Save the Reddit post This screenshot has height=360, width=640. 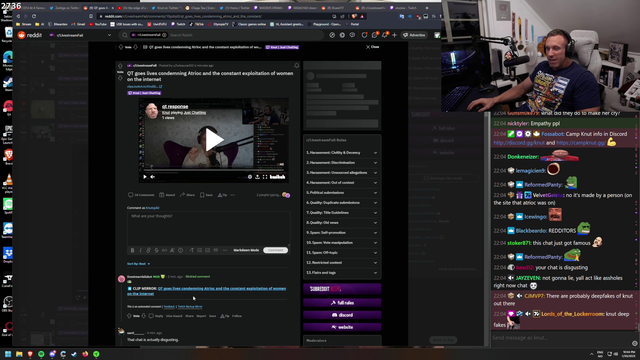point(206,195)
